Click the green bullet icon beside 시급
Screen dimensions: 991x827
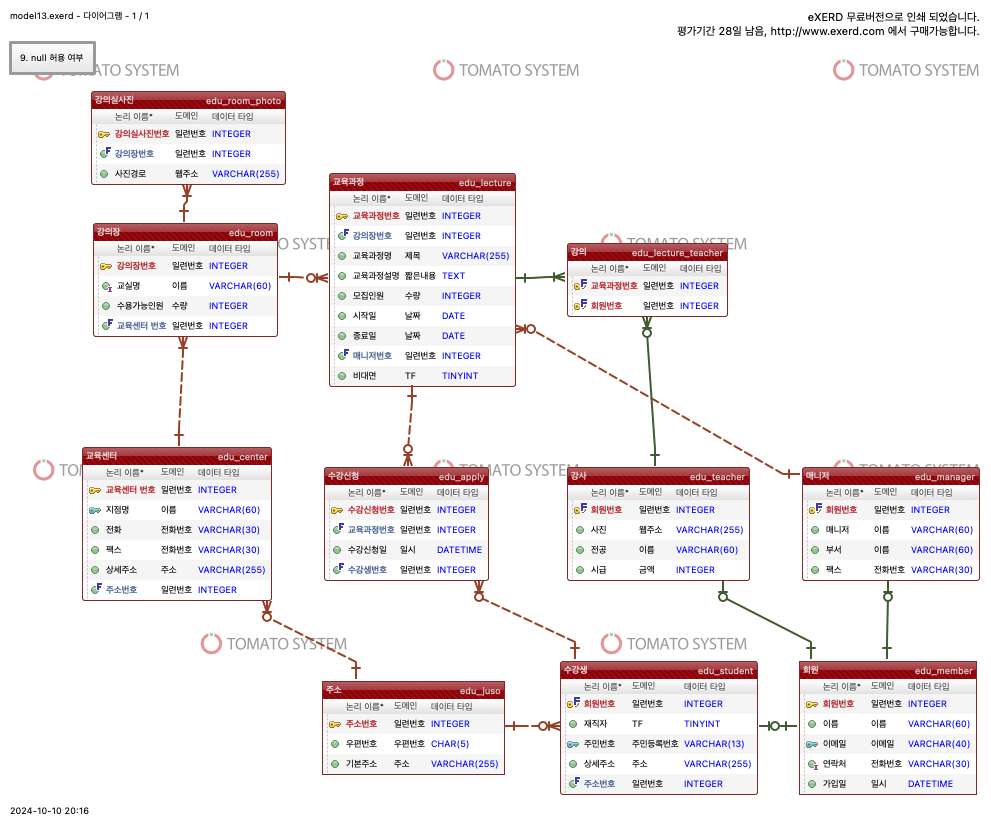coord(580,570)
